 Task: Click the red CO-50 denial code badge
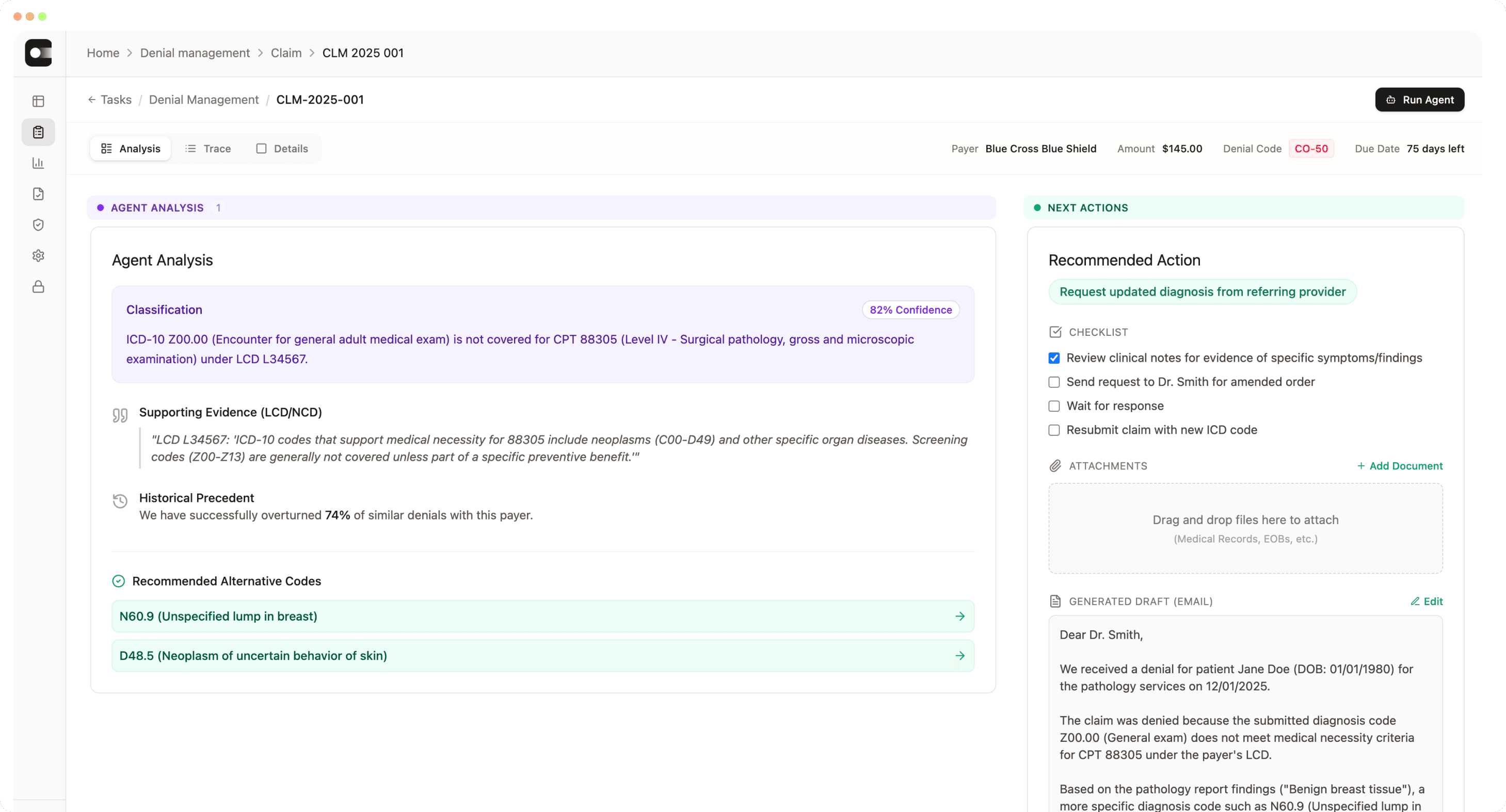(1311, 149)
